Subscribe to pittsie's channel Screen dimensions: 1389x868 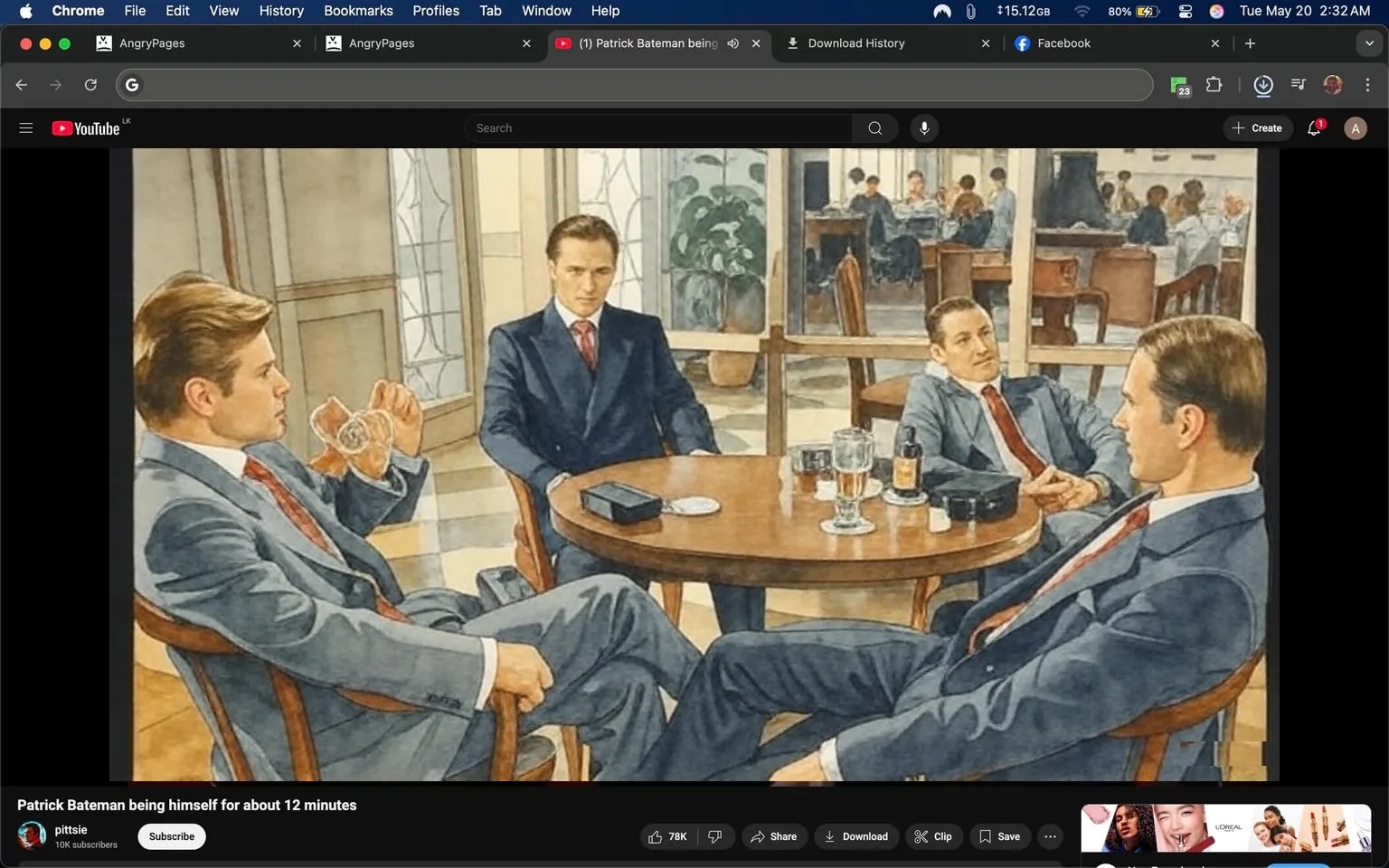point(171,836)
